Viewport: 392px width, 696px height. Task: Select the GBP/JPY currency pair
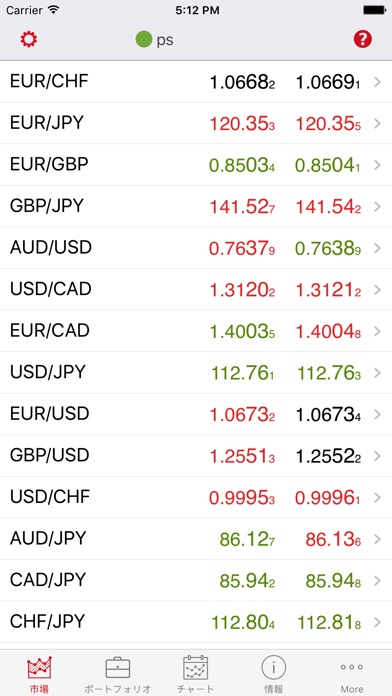[x=47, y=206]
